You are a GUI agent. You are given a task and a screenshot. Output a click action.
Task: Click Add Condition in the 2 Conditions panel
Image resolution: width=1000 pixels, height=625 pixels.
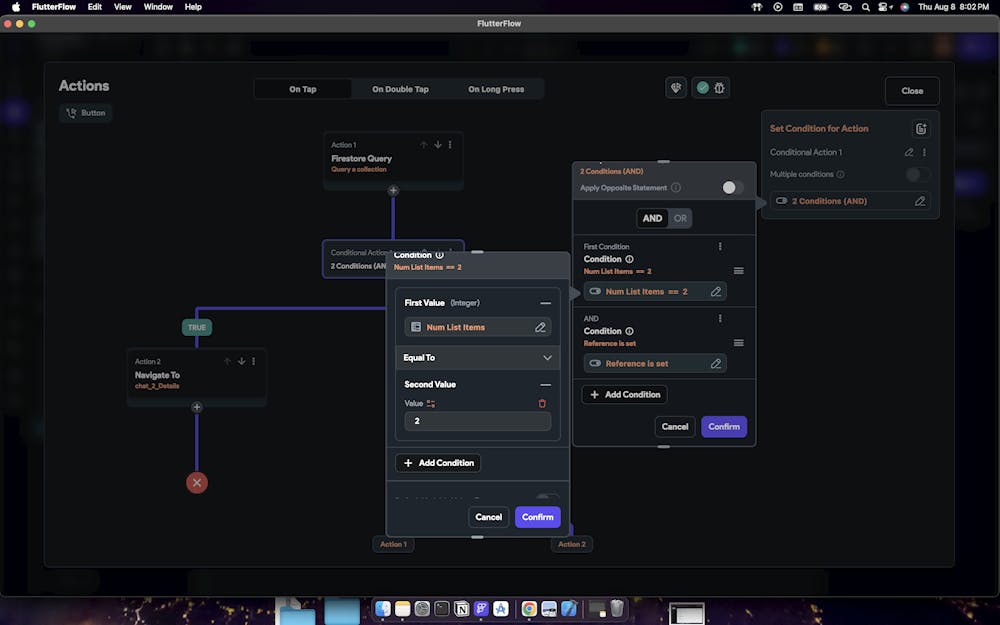(624, 395)
